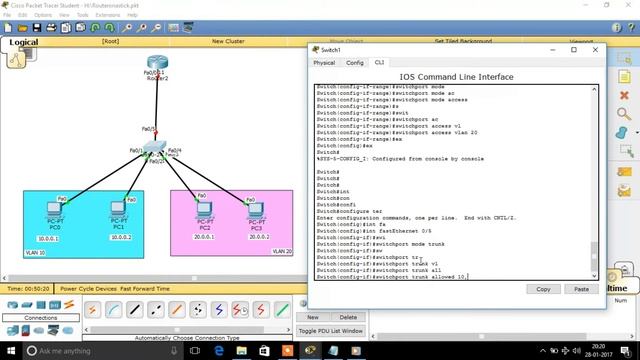The height and width of the screenshot is (360, 640).
Task: Click the Copy button in CLI window
Action: (543, 289)
